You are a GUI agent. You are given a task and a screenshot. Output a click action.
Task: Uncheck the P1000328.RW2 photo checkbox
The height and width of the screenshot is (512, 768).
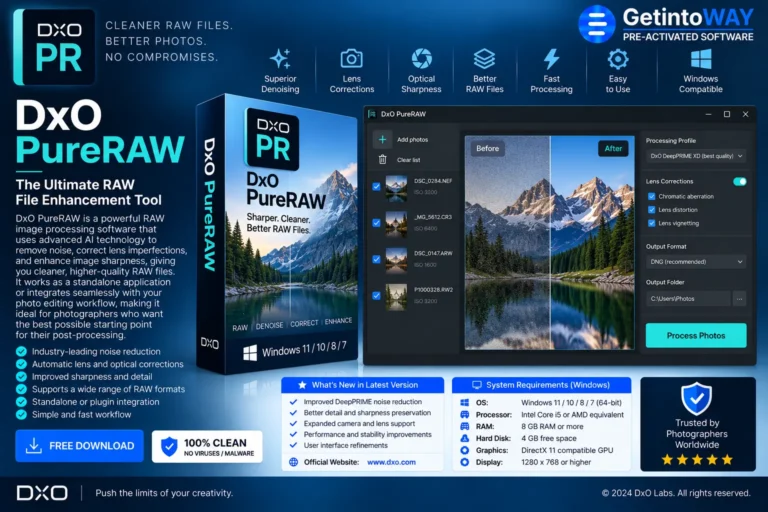pos(376,295)
